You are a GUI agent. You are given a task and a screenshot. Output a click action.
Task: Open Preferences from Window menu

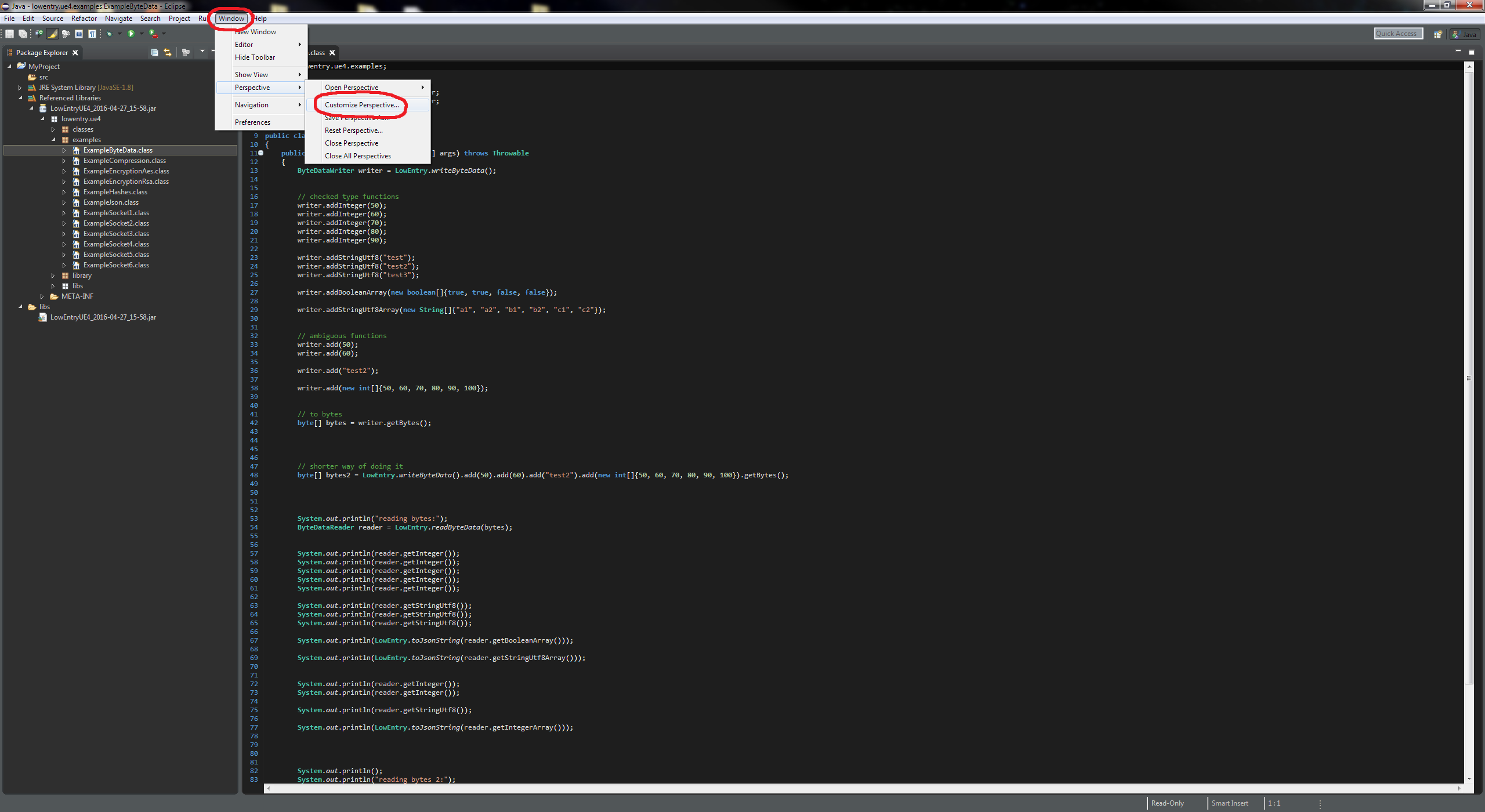[x=252, y=122]
